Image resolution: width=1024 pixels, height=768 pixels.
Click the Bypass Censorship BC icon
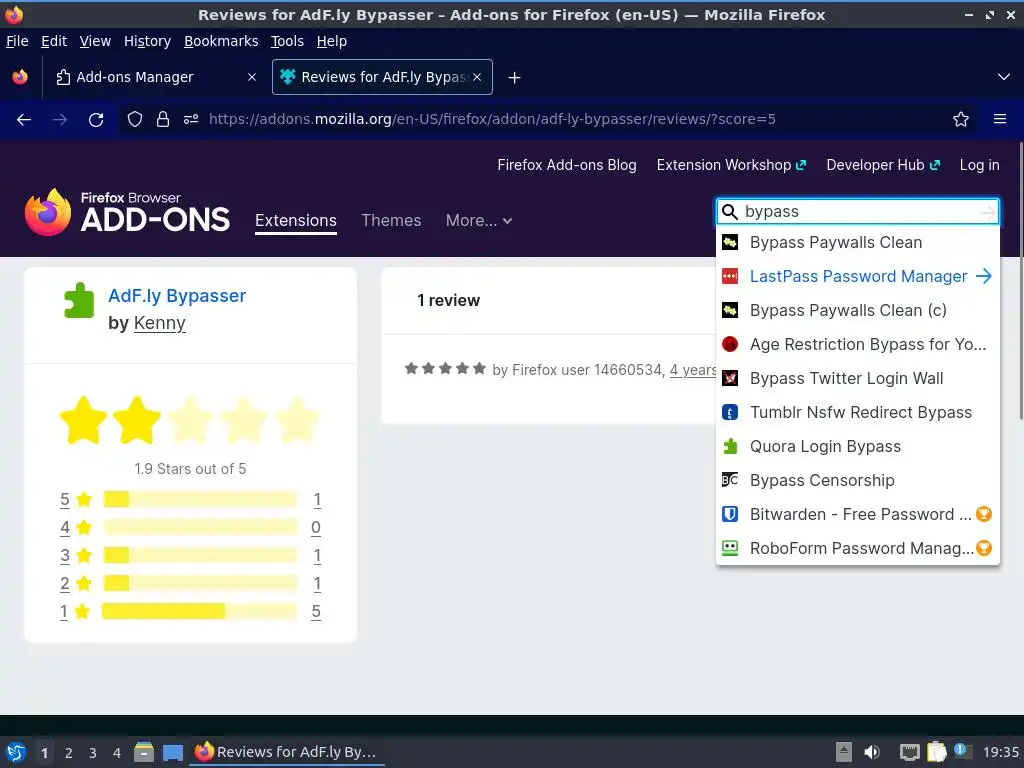click(730, 480)
